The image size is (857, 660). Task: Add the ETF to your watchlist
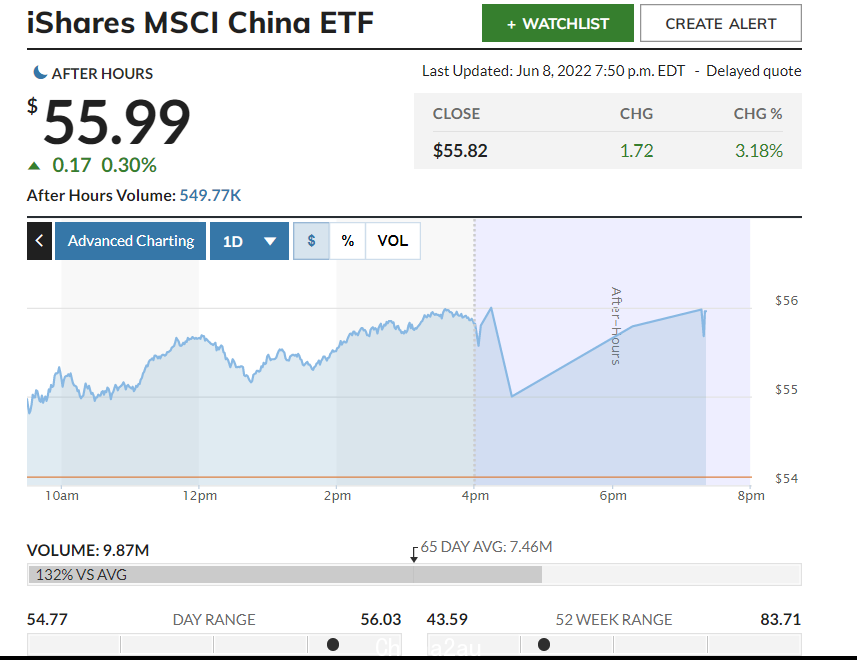coord(557,23)
